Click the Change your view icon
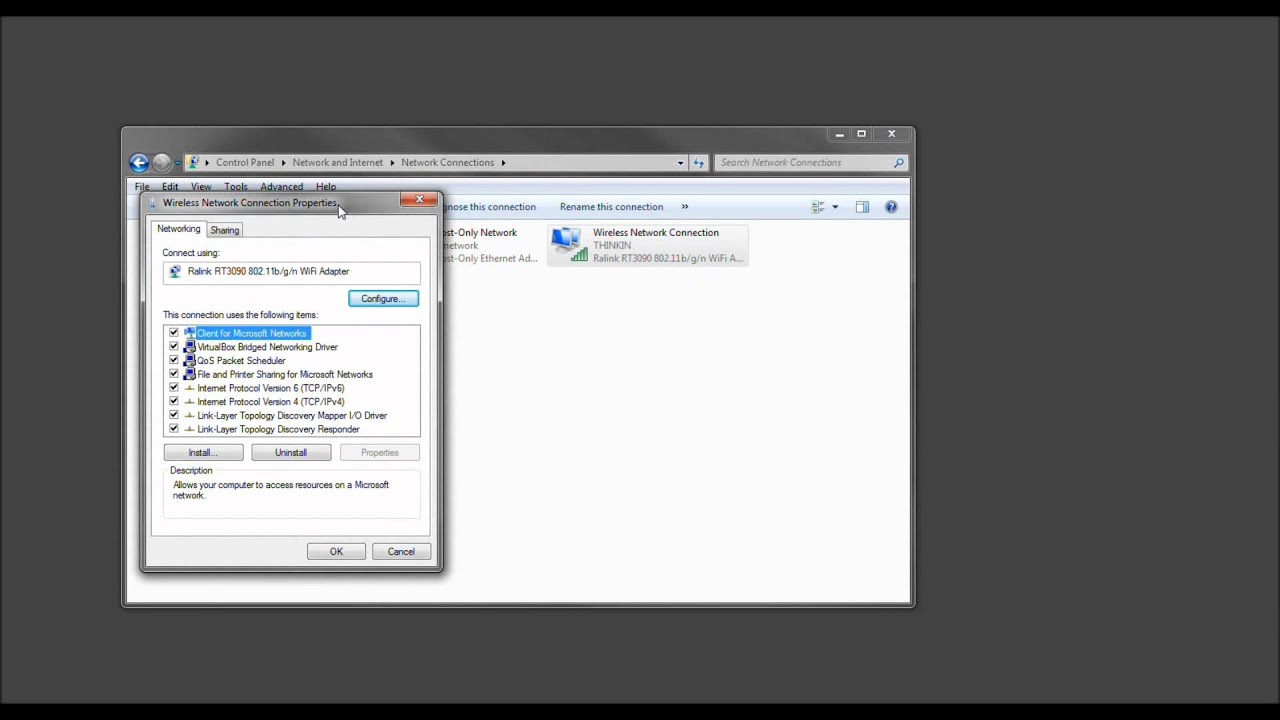The image size is (1280, 720). point(818,207)
